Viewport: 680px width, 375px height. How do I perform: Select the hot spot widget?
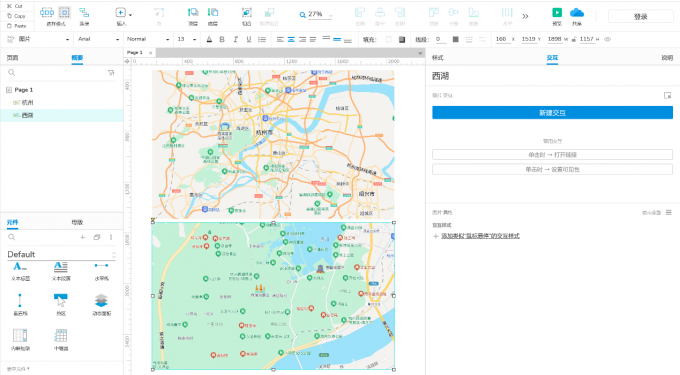[61, 303]
